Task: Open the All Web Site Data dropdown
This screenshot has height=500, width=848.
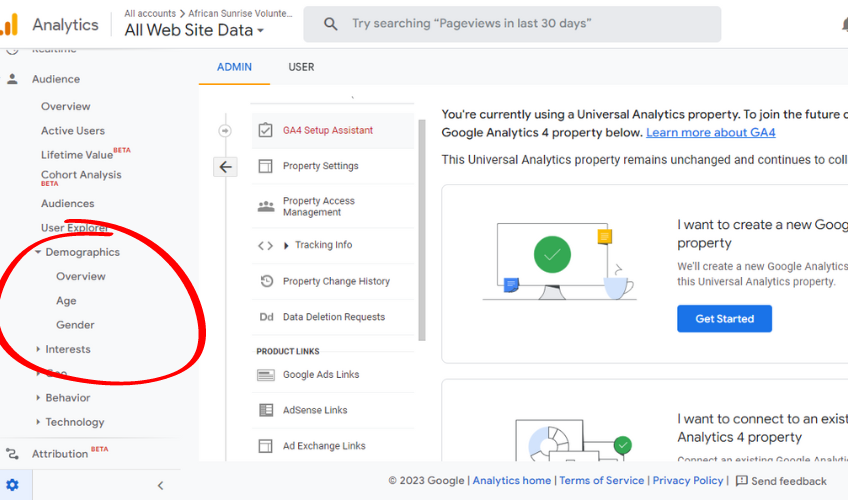Action: click(x=194, y=30)
